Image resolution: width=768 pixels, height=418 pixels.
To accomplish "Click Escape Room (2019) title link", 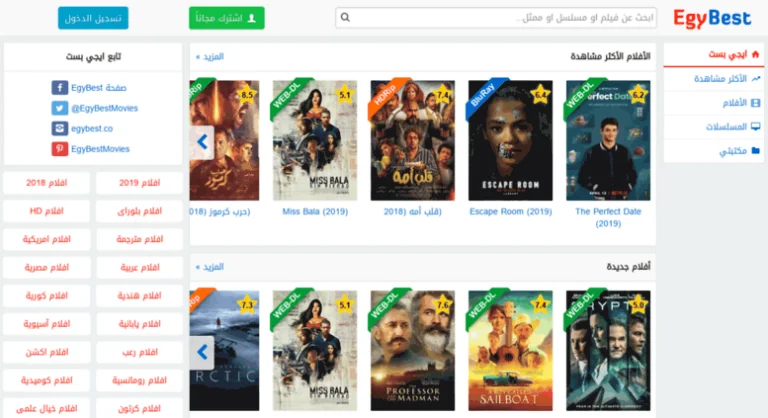I will pos(510,212).
